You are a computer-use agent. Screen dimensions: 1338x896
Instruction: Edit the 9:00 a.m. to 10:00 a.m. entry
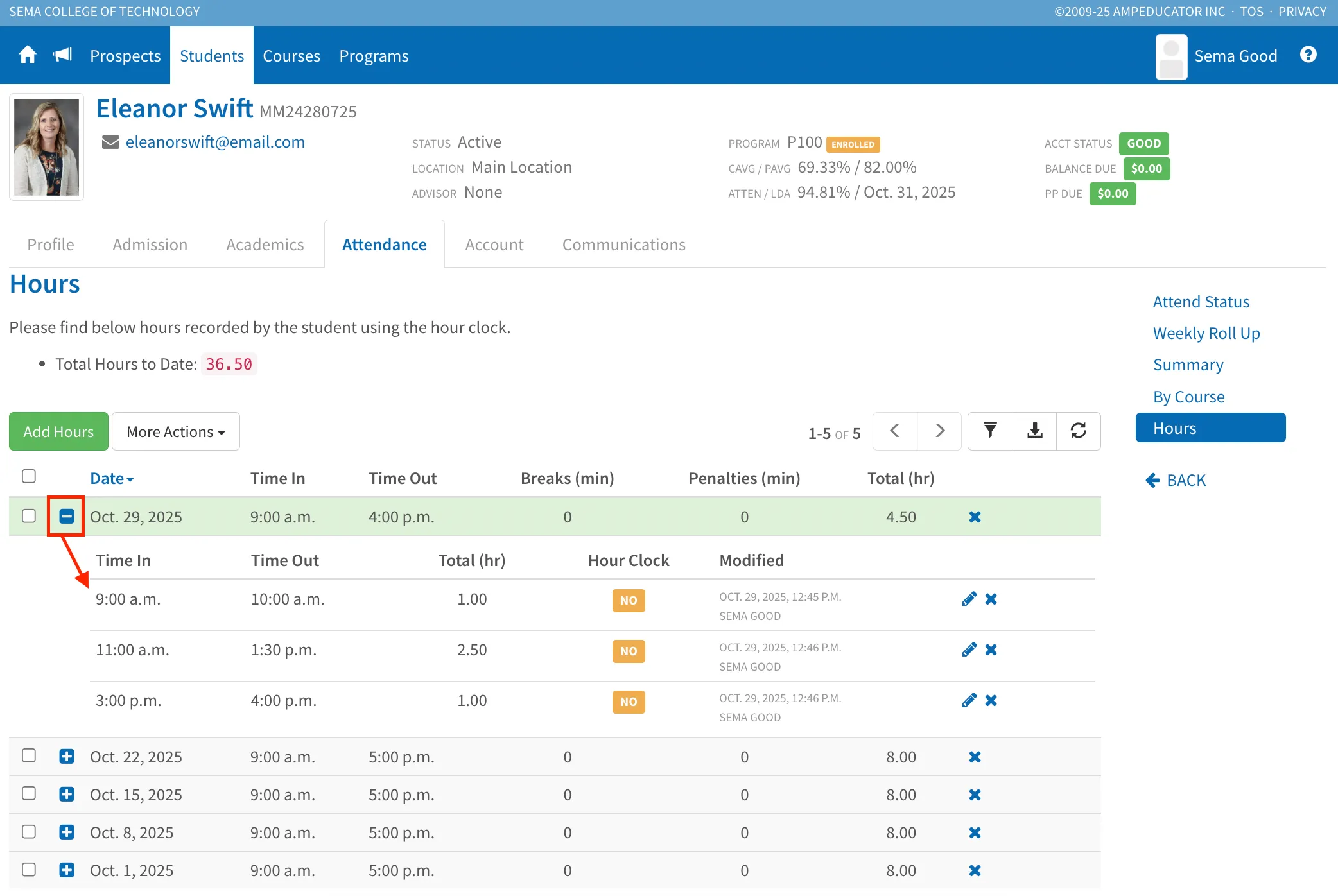(969, 599)
